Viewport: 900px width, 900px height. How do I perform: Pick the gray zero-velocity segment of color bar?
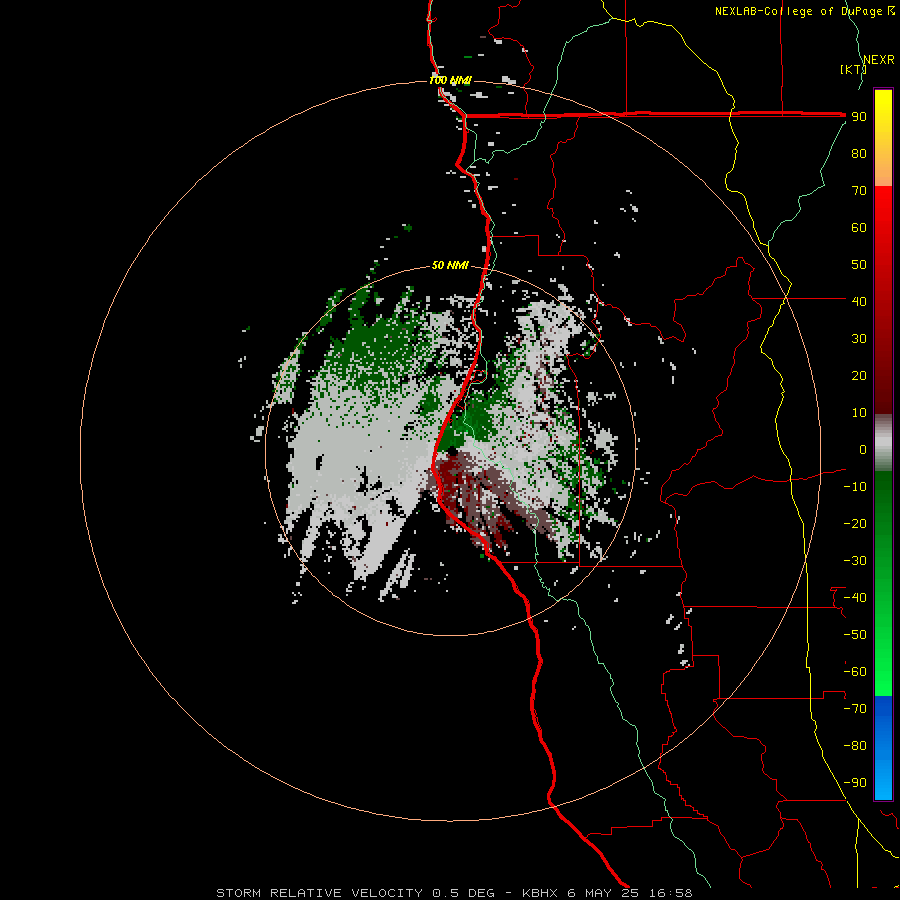(883, 443)
